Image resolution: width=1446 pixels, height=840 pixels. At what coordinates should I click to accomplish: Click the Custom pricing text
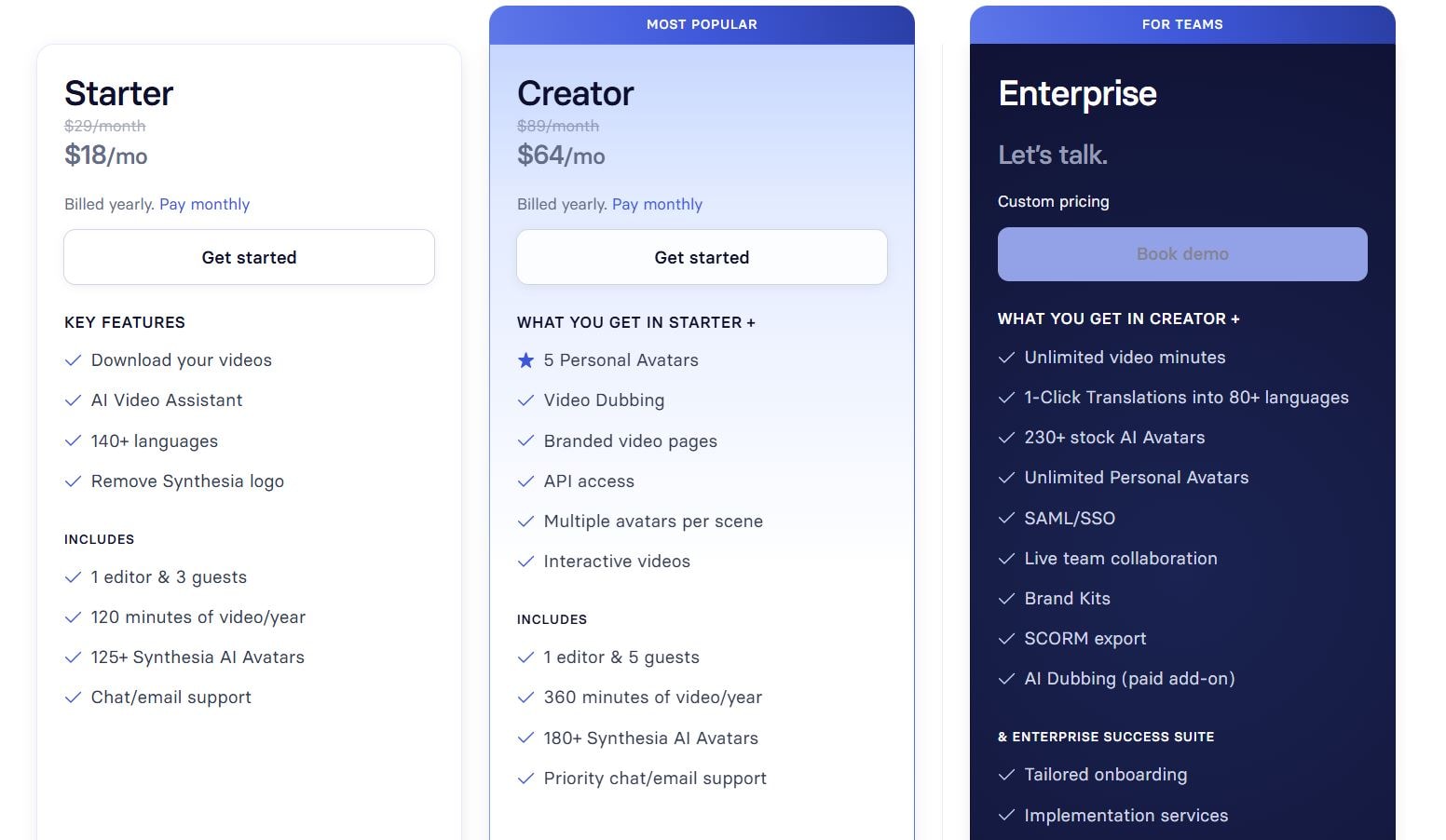(x=1054, y=202)
